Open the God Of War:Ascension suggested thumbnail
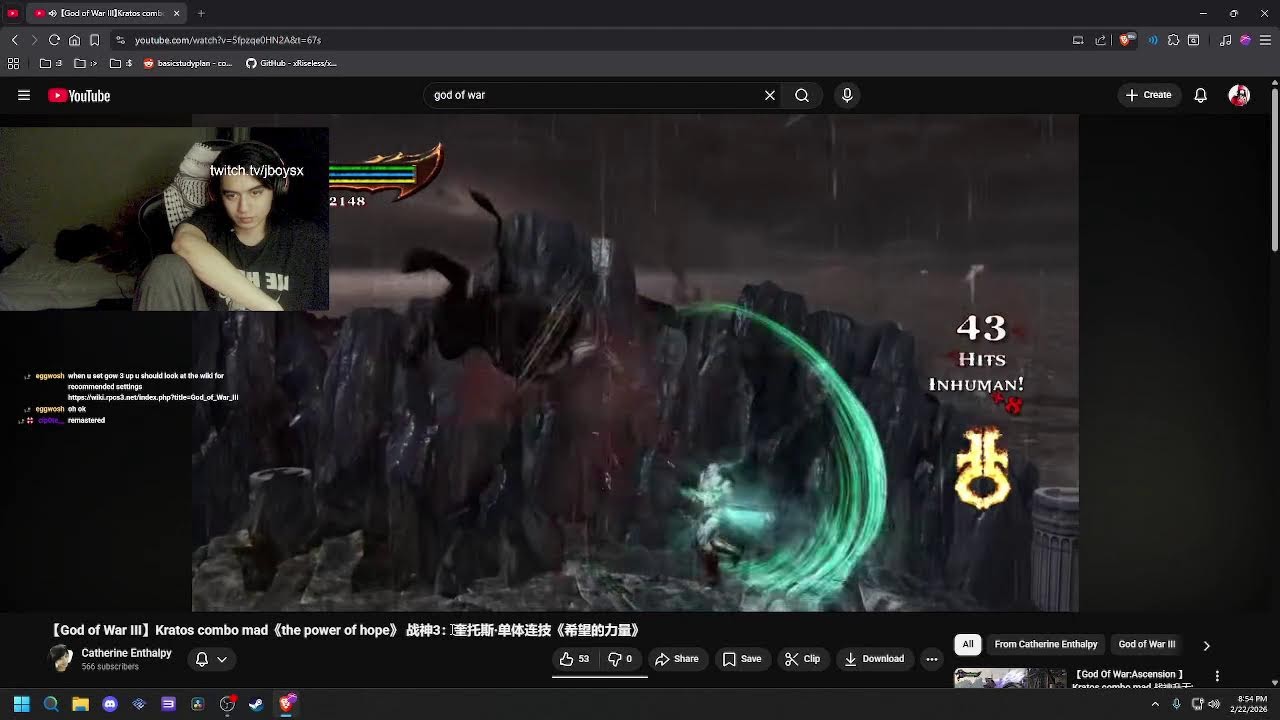Screen dimensions: 1280x720 (x=1010, y=679)
